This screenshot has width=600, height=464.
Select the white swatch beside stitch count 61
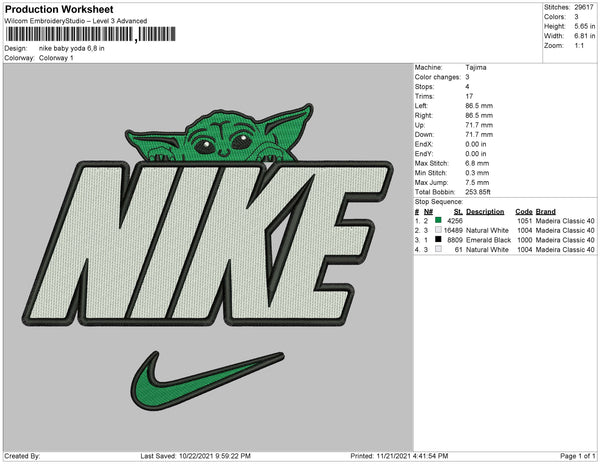click(438, 249)
